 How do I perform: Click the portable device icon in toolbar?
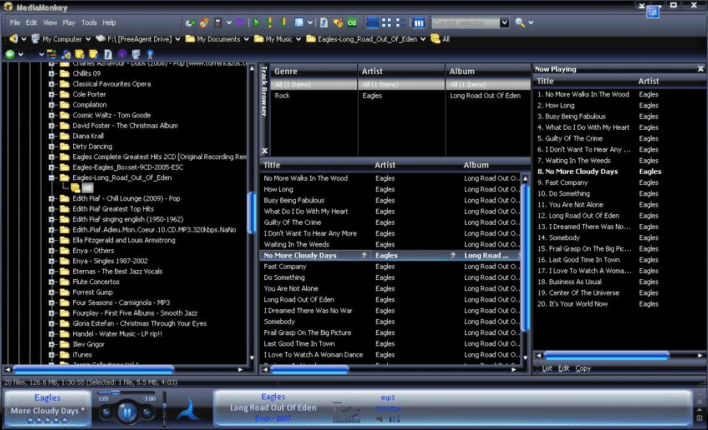[x=218, y=23]
